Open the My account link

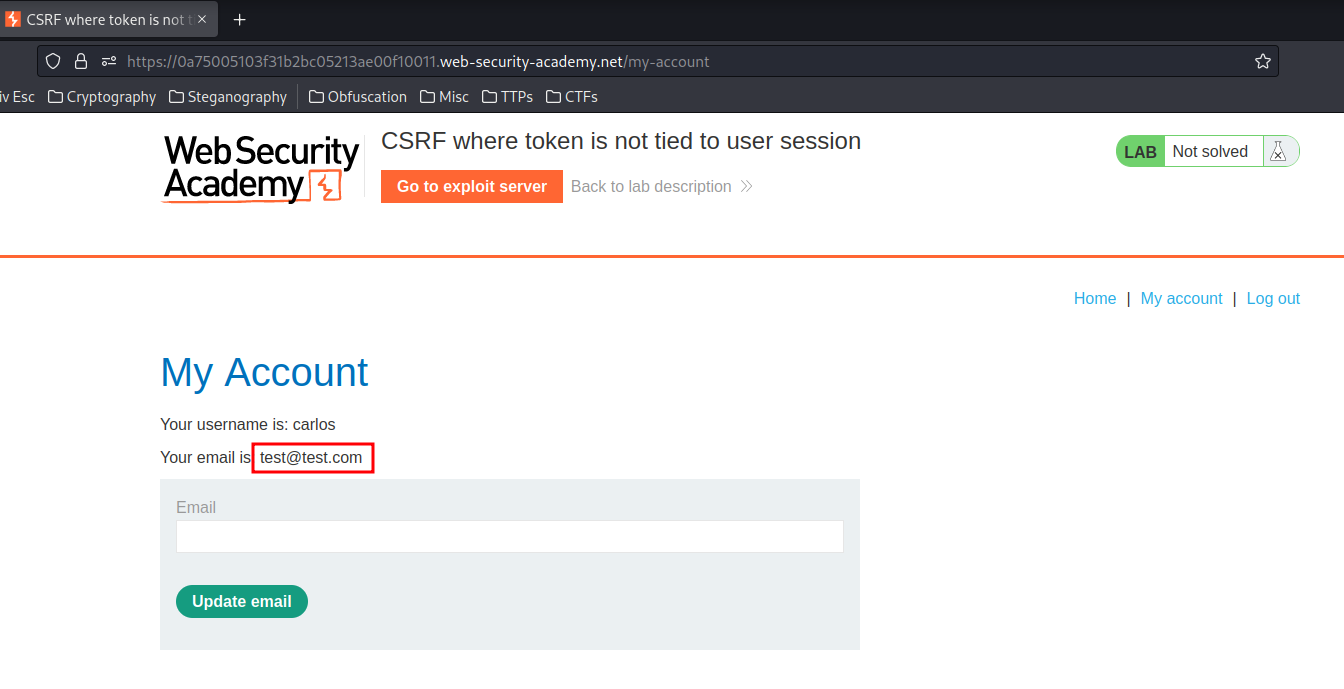(x=1181, y=298)
